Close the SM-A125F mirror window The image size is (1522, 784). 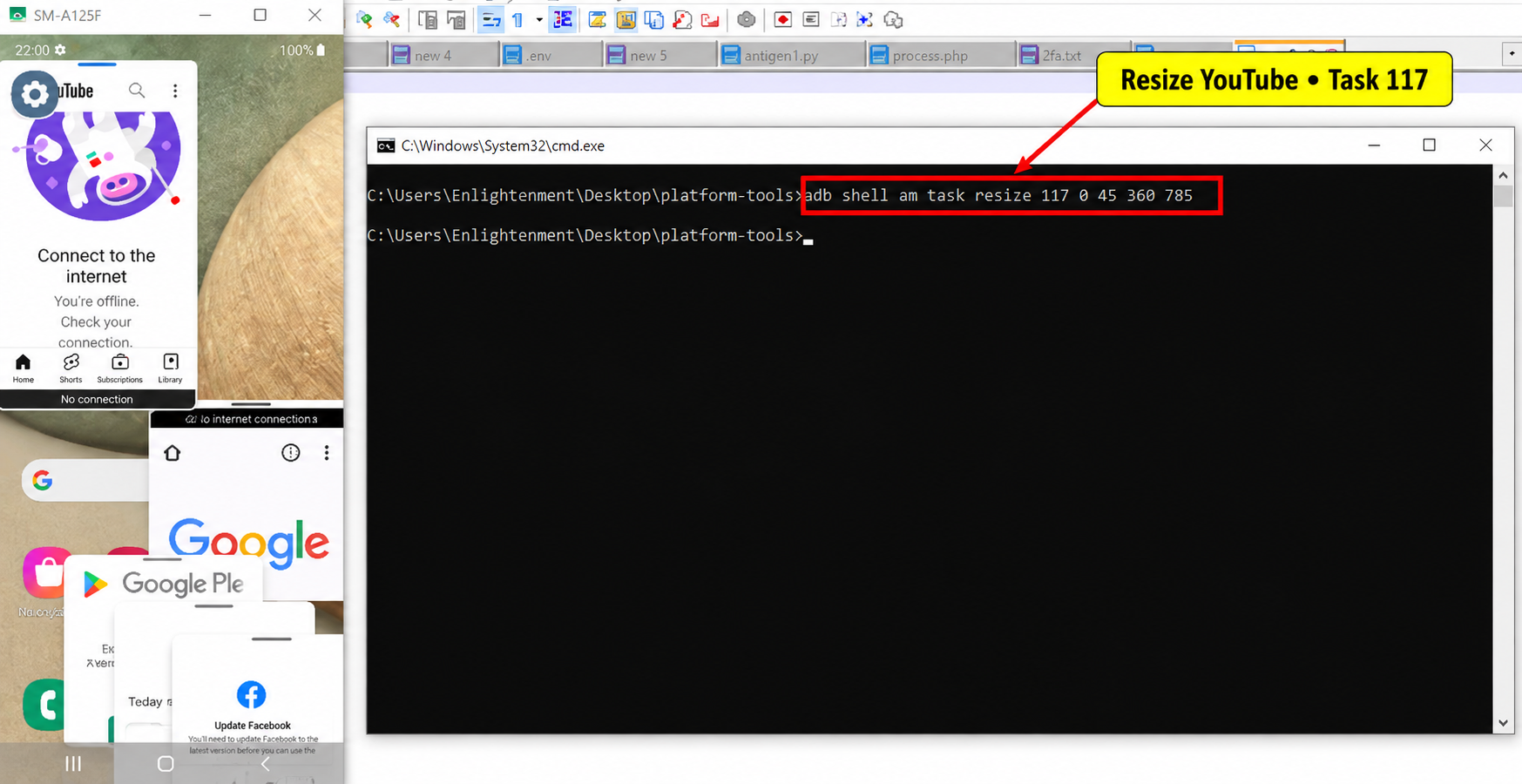click(x=315, y=15)
